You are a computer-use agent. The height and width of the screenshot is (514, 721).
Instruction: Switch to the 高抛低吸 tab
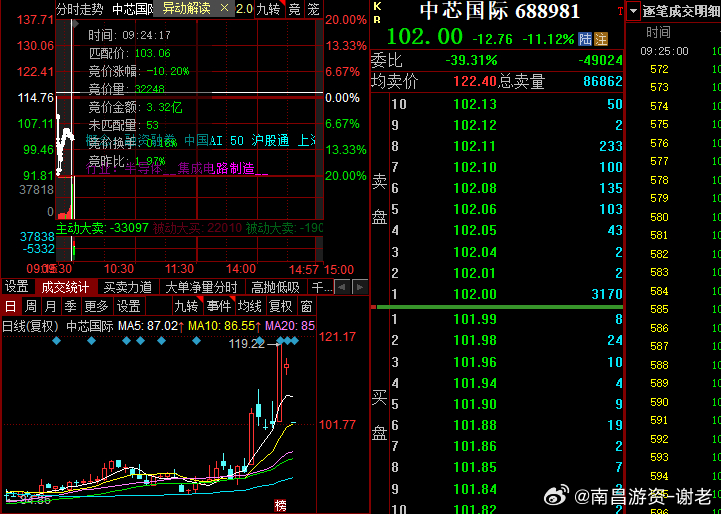(x=275, y=287)
